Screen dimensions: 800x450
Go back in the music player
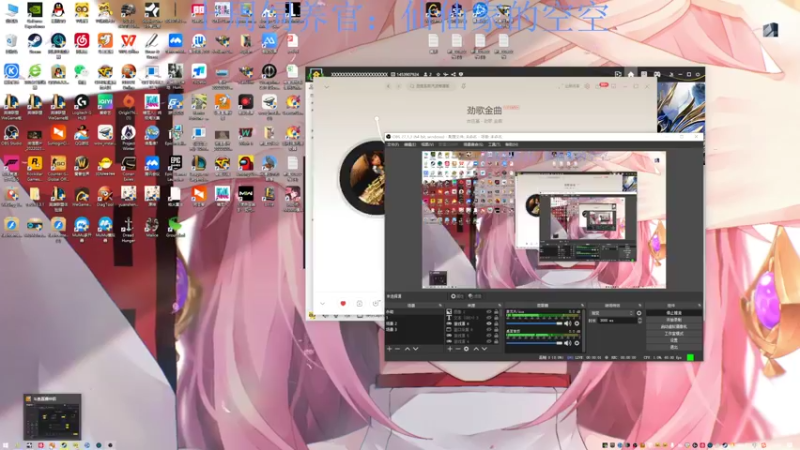click(388, 86)
